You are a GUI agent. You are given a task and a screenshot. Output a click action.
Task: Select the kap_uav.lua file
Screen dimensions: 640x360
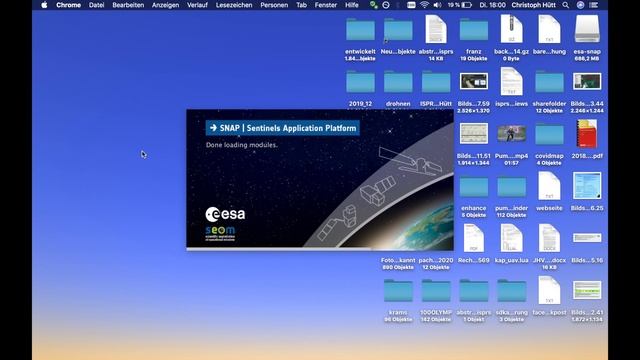(x=511, y=238)
